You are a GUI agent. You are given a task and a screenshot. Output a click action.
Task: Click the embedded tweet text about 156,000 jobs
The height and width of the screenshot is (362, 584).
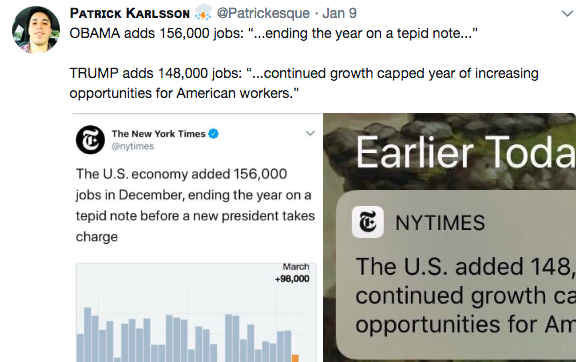coord(195,205)
